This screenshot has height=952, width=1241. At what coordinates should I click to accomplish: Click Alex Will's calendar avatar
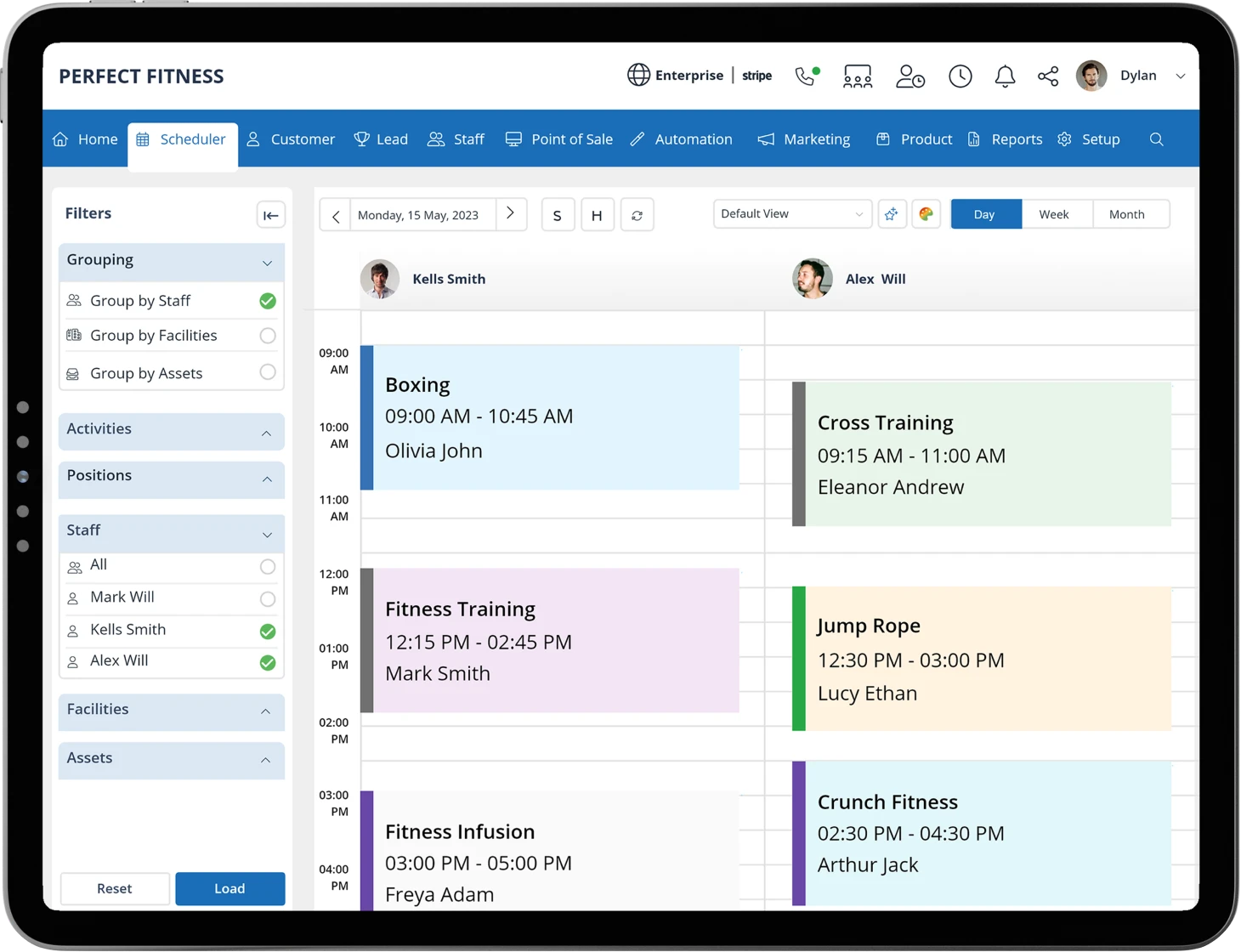[x=813, y=279]
